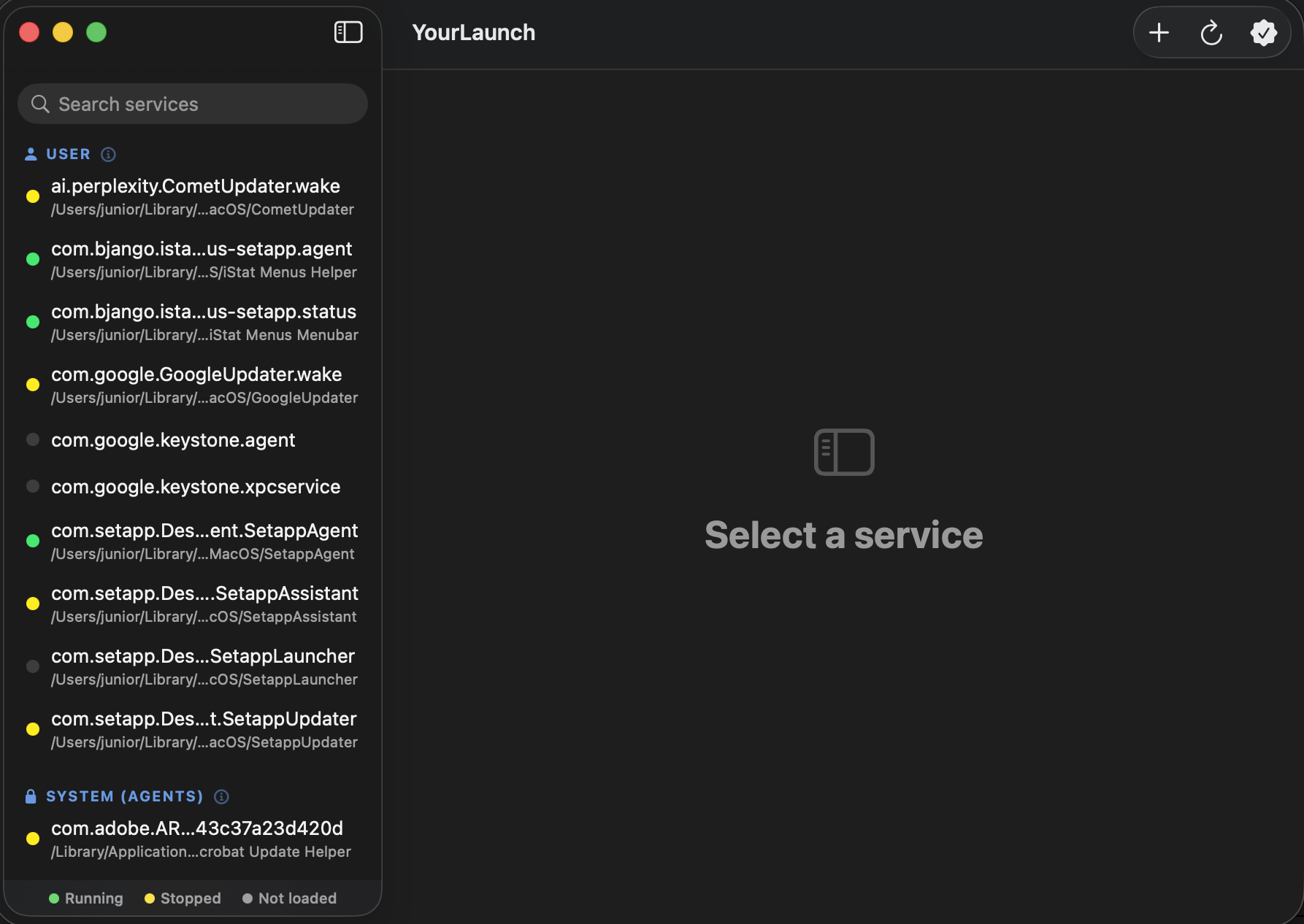Click the Select a service placeholder text
This screenshot has width=1304, height=924.
coord(844,535)
